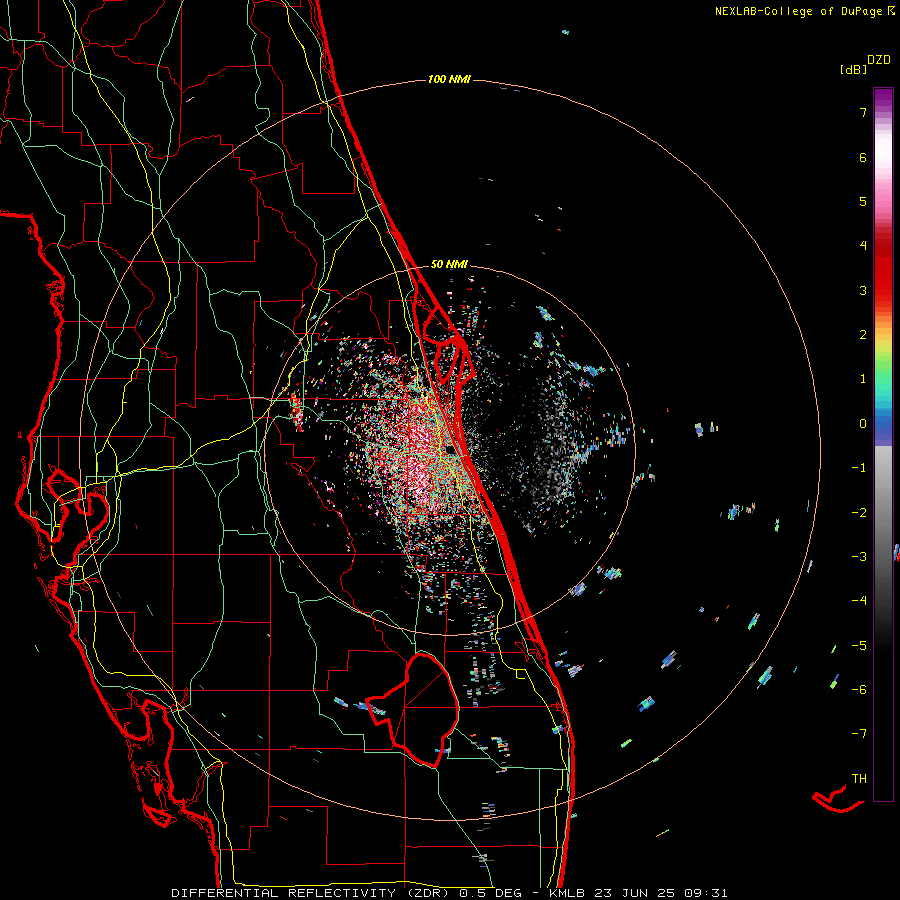The height and width of the screenshot is (900, 900).
Task: Click the ZDR color scale bar
Action: (883, 444)
